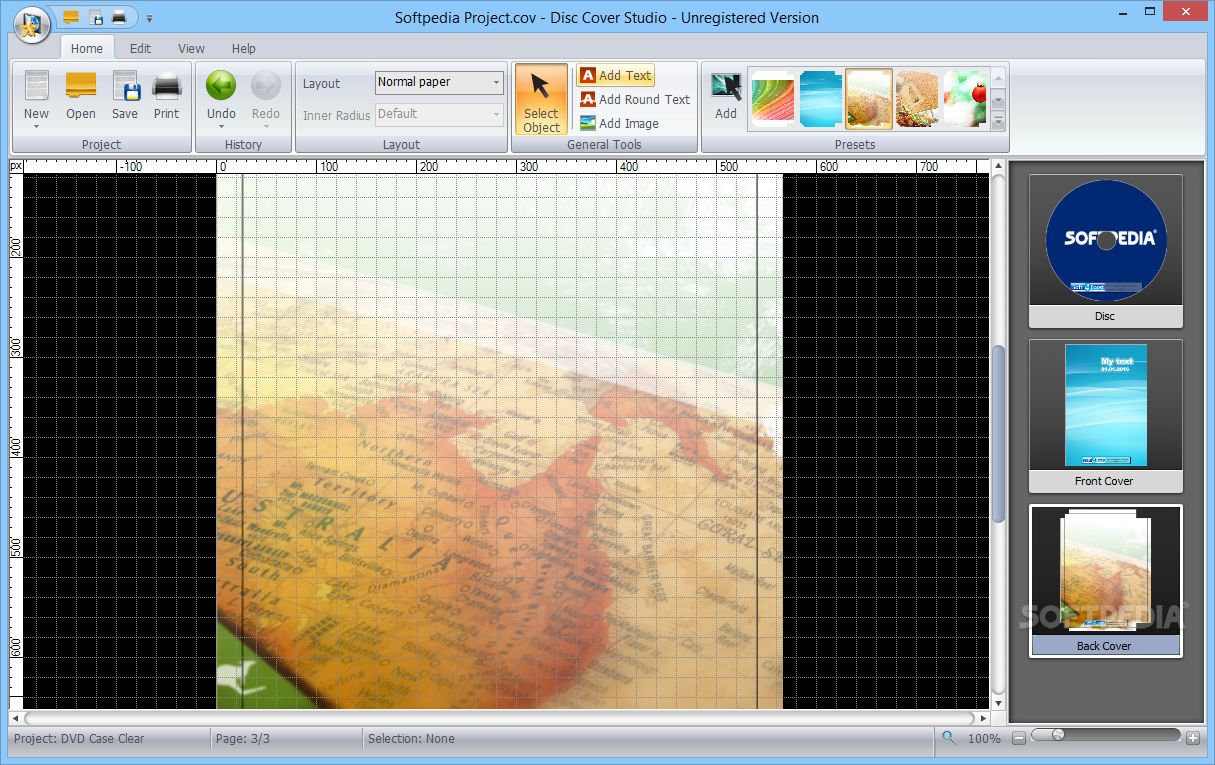Click the Page: 3/3 status text
The height and width of the screenshot is (765, 1215).
[x=243, y=739]
